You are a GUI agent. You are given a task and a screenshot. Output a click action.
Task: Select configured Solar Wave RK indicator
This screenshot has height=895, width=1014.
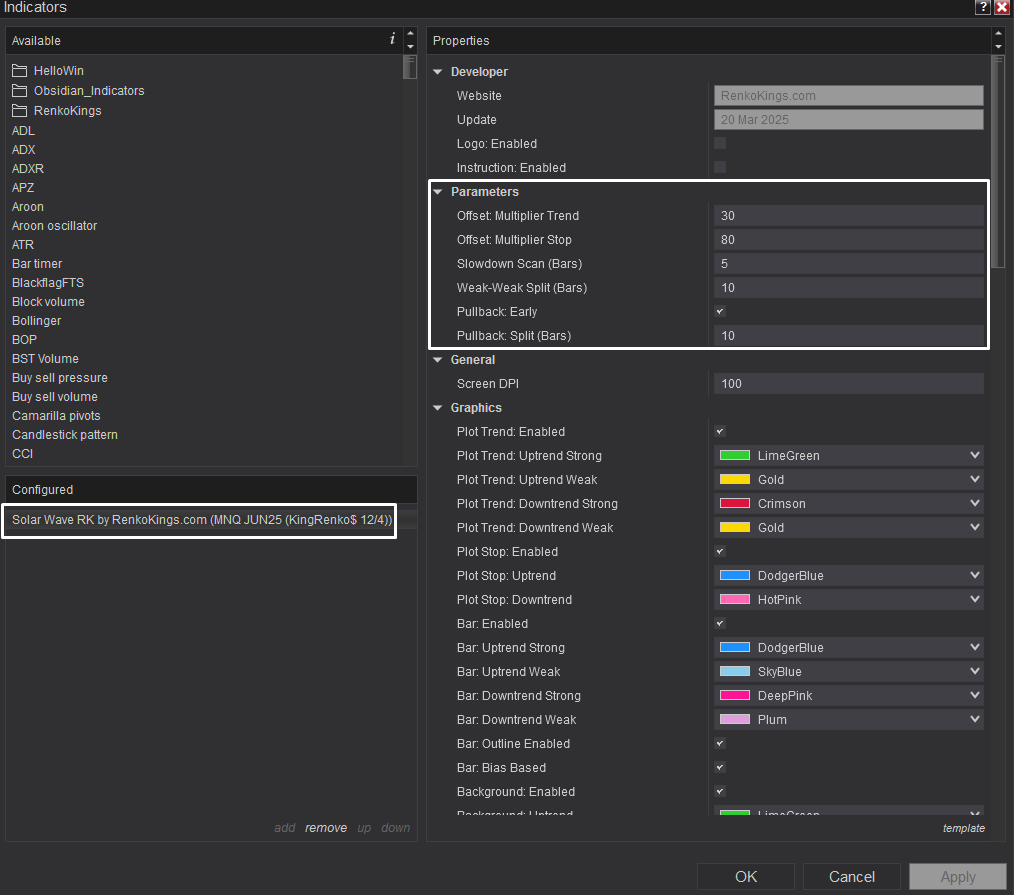pyautogui.click(x=202, y=519)
